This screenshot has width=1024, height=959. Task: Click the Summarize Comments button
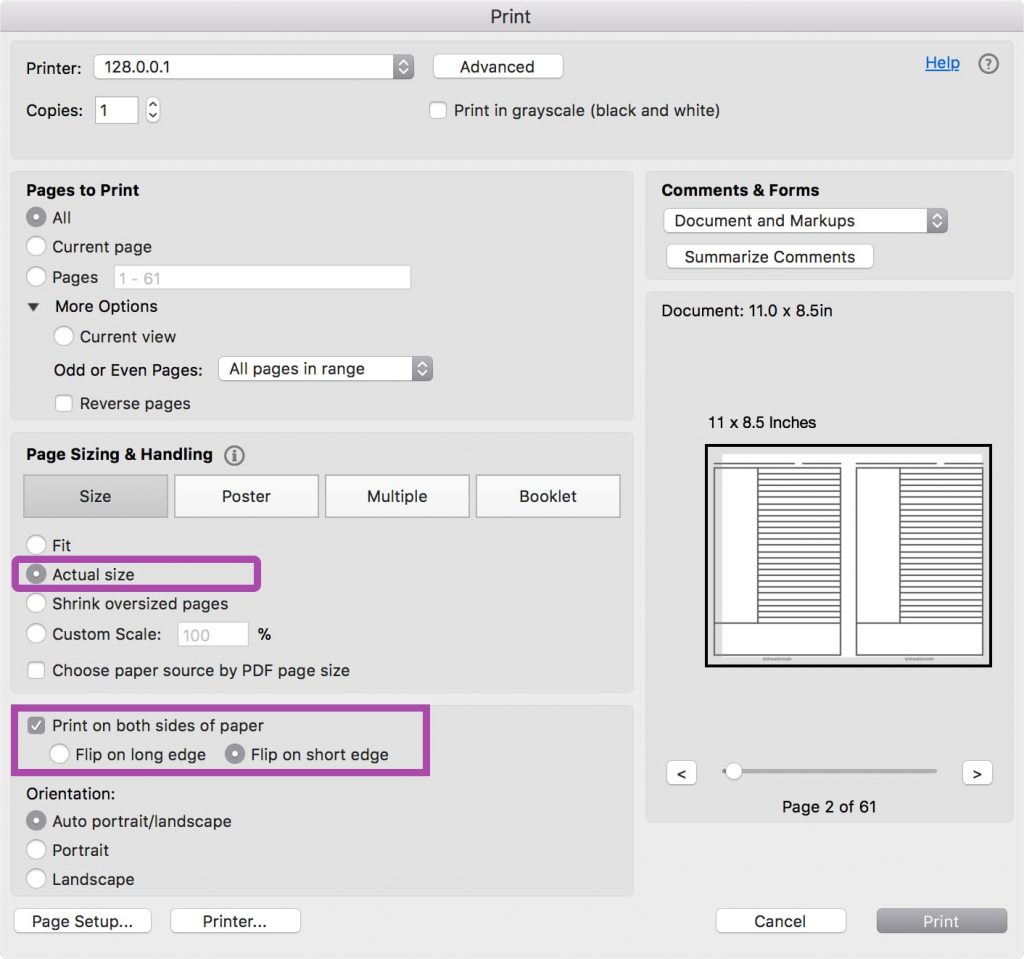pos(769,257)
